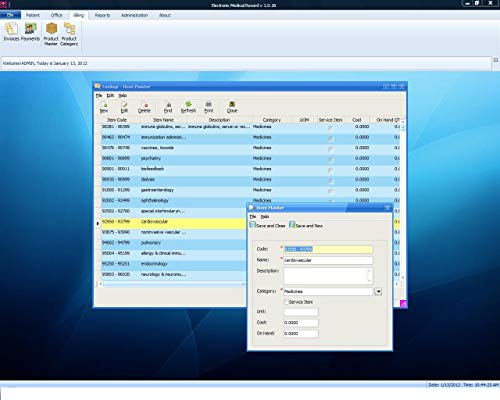Click Save and New in dialog
The image size is (500, 400).
[x=306, y=225]
